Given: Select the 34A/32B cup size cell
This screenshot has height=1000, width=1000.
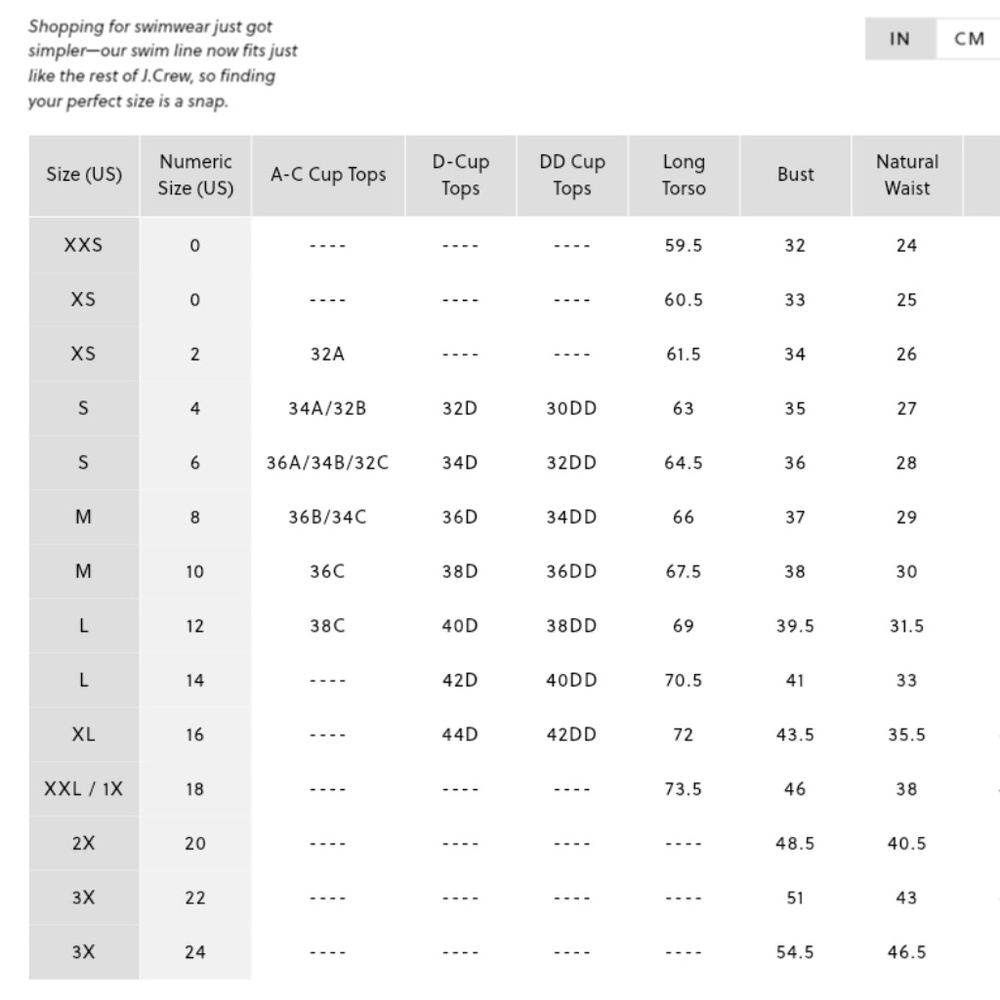Looking at the screenshot, I should pyautogui.click(x=328, y=408).
